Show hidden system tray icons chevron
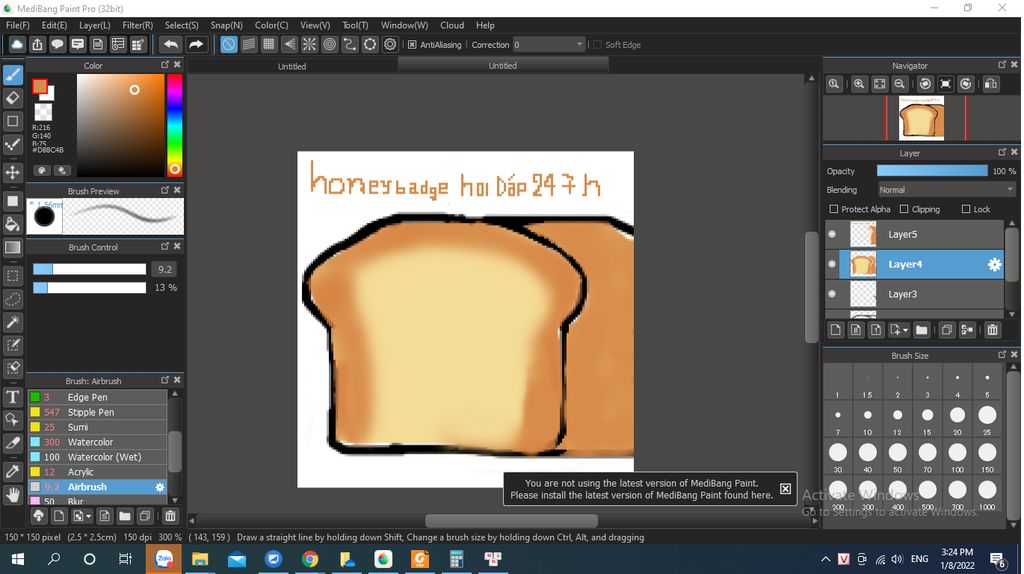This screenshot has width=1024, height=574. 825,559
